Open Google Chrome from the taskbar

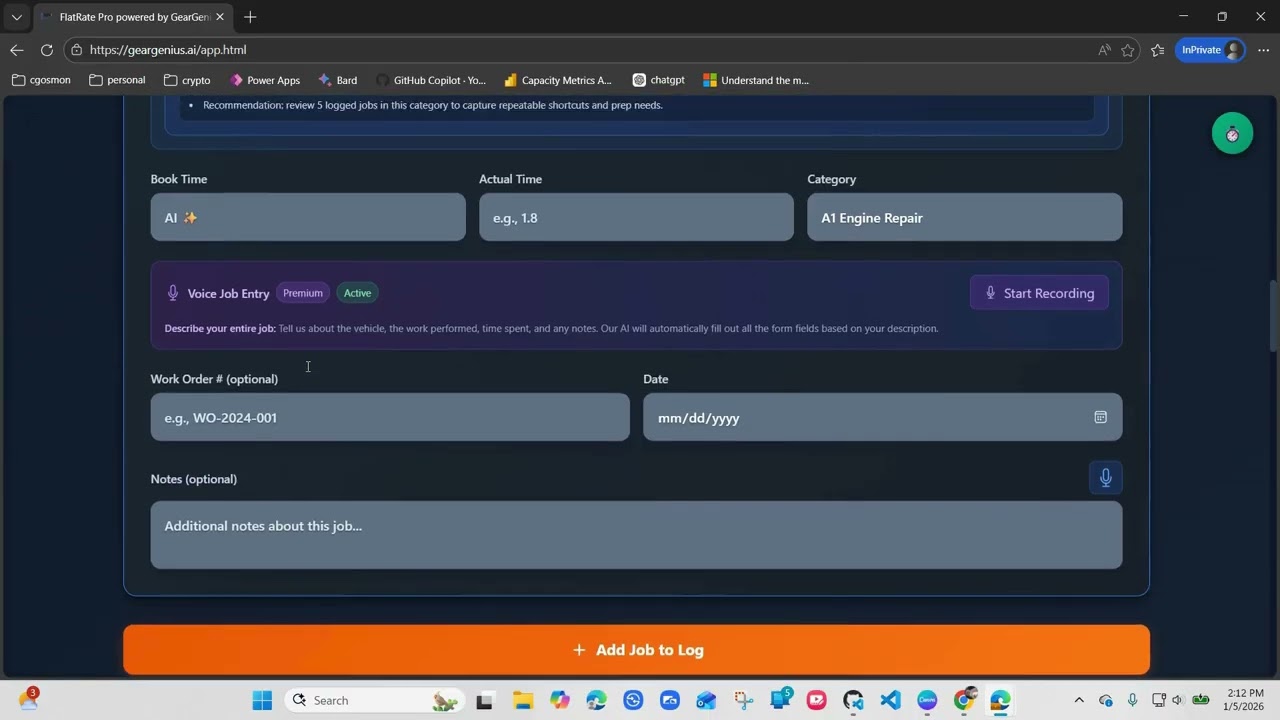tap(964, 700)
